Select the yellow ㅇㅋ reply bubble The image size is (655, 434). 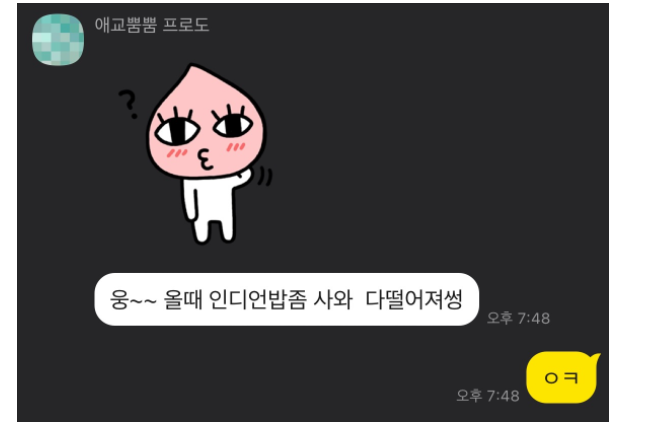click(x=561, y=378)
